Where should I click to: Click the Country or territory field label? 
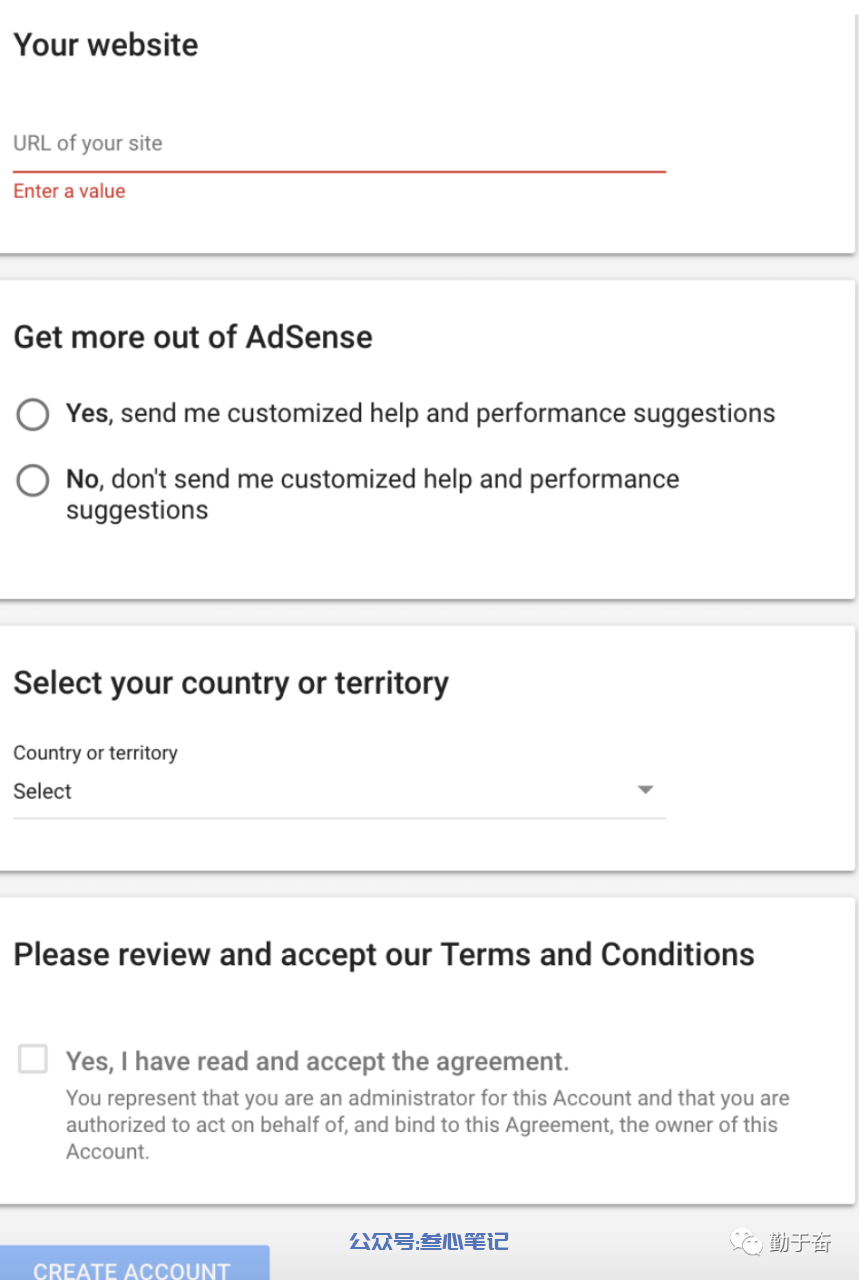pos(95,753)
